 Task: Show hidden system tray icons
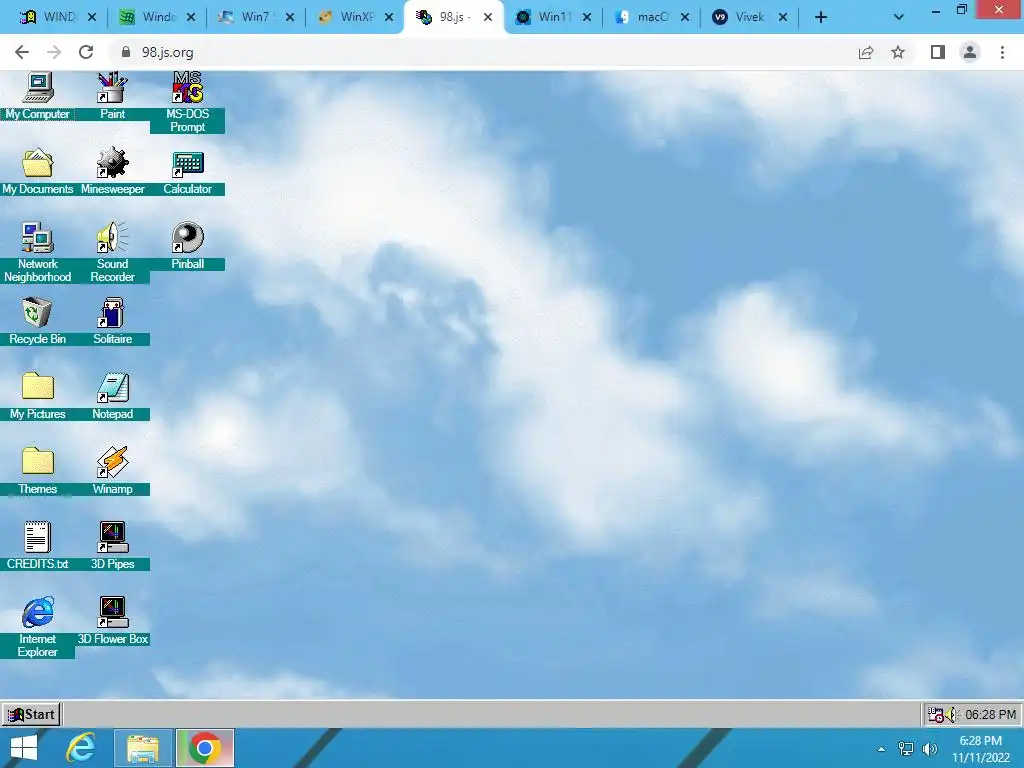click(881, 749)
